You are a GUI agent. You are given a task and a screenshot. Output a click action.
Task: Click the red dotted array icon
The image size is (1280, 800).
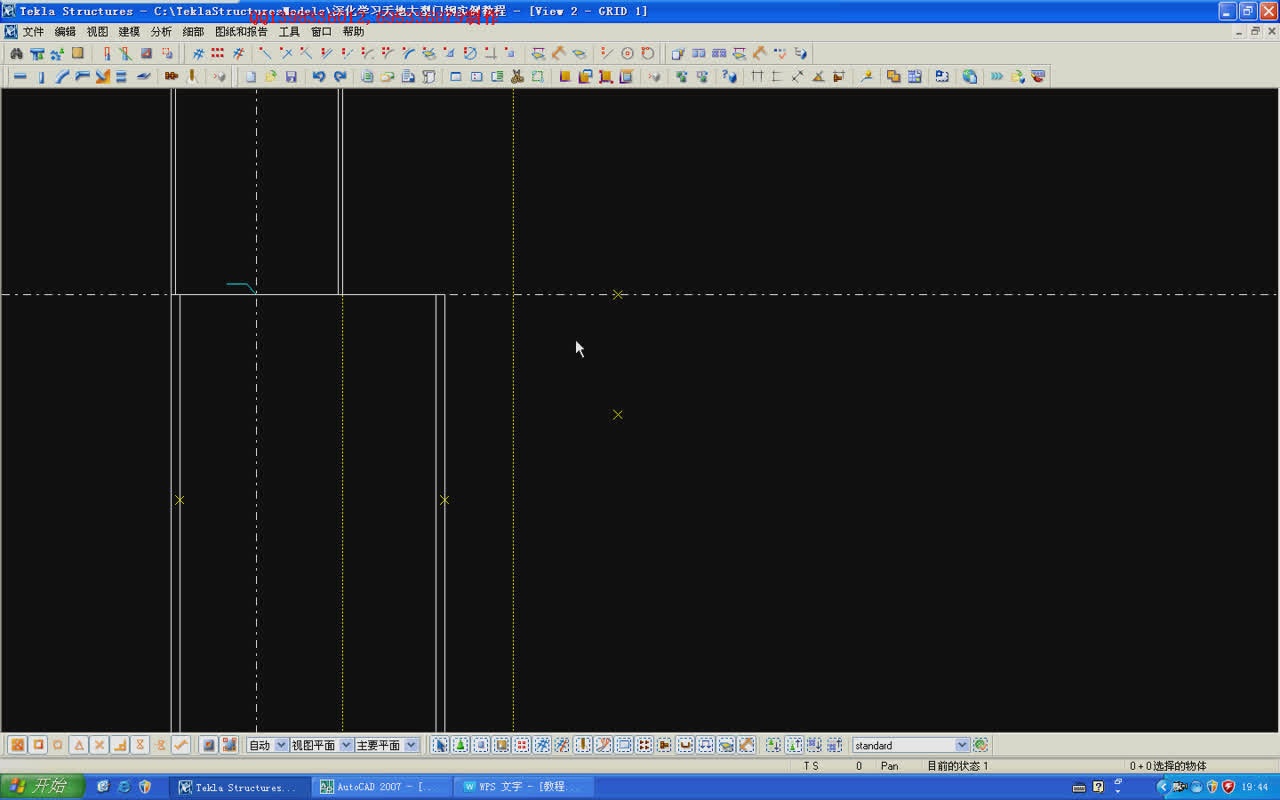(x=217, y=53)
